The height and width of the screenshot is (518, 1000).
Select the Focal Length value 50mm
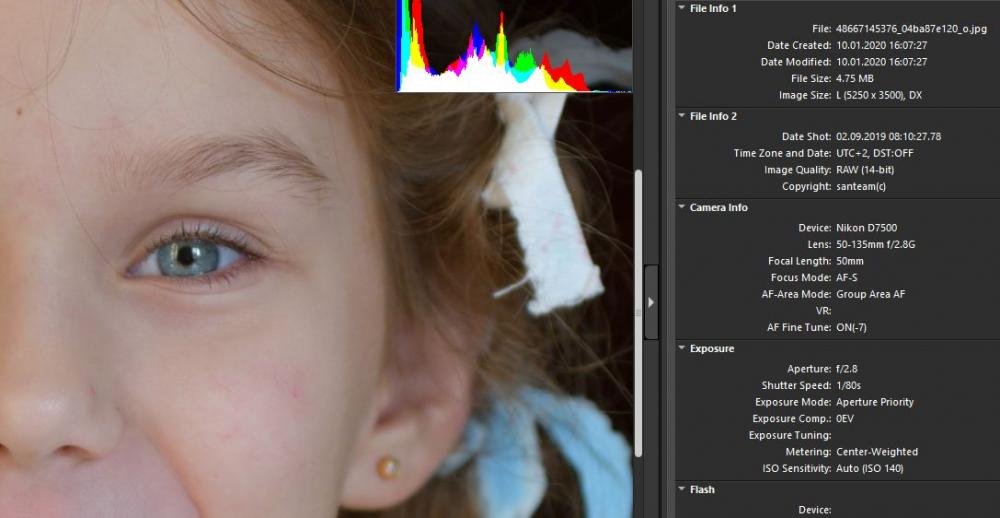[851, 261]
